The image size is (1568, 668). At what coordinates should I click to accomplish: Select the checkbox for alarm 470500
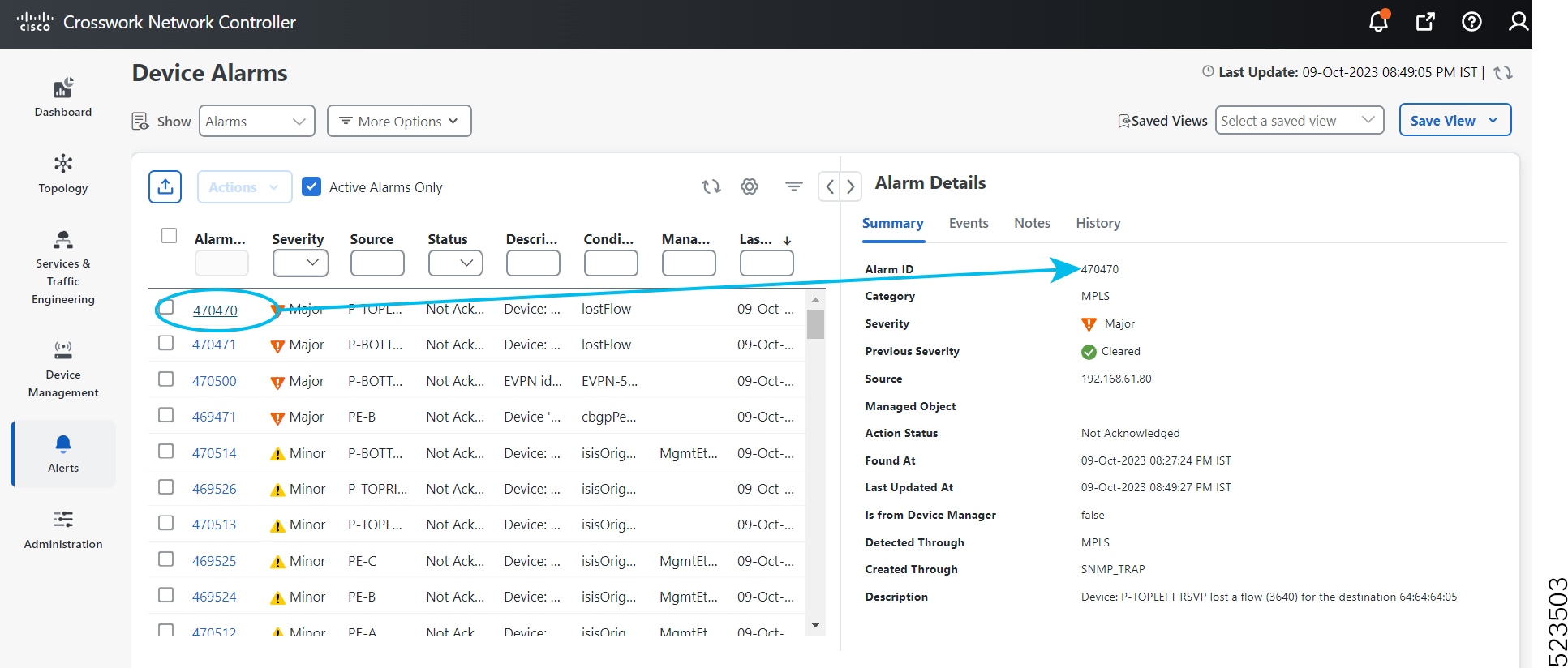coord(166,379)
